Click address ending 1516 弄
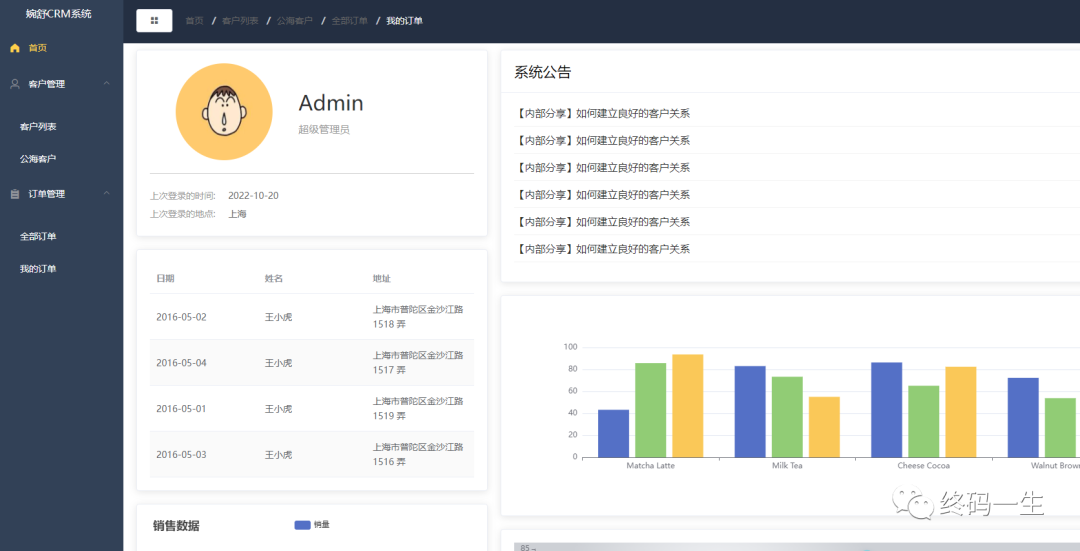 tap(418, 455)
